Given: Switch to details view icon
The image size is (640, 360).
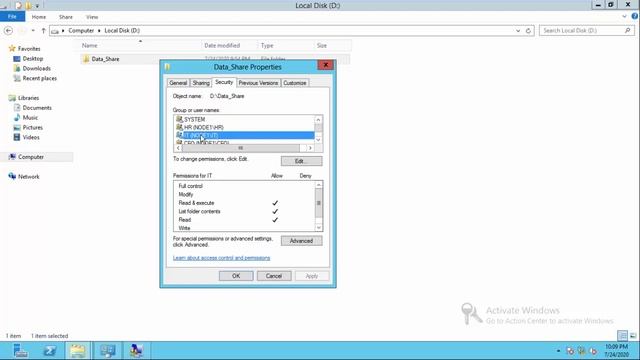Looking at the screenshot, I should 622,336.
